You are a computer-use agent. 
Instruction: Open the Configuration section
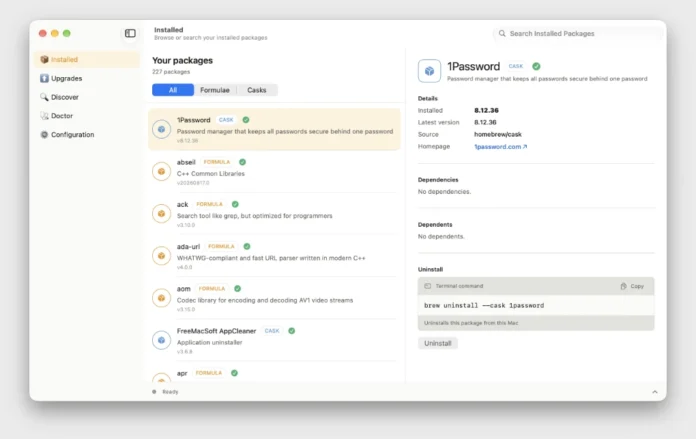coord(87,134)
